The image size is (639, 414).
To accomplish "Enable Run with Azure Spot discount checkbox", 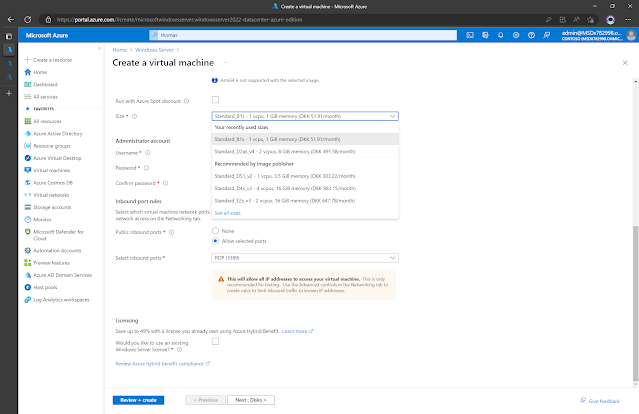I will [215, 100].
